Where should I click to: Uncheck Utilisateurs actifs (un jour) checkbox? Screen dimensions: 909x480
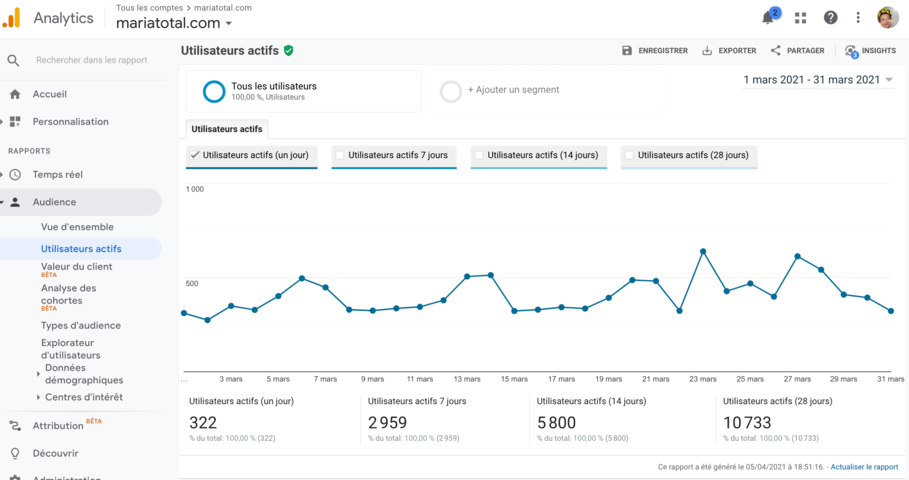[195, 155]
